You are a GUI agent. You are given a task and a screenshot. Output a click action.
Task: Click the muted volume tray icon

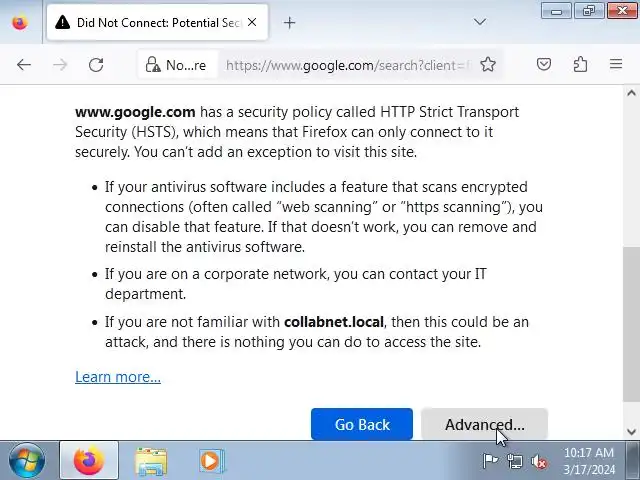coord(539,461)
